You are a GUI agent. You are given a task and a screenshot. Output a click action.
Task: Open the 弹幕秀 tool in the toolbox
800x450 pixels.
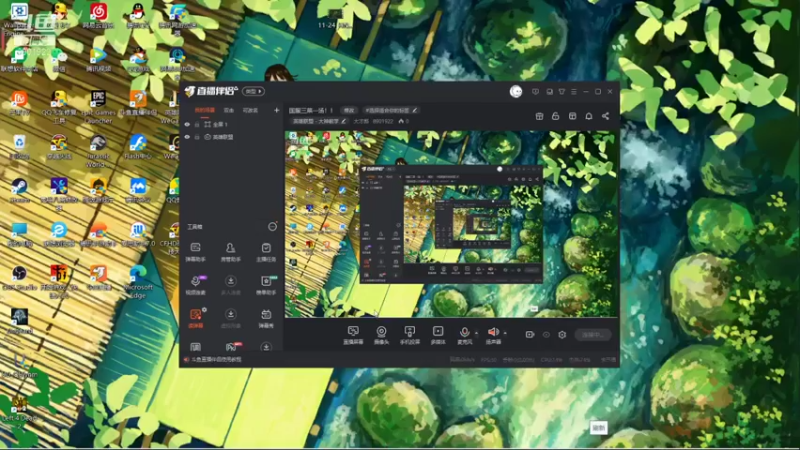(x=266, y=318)
